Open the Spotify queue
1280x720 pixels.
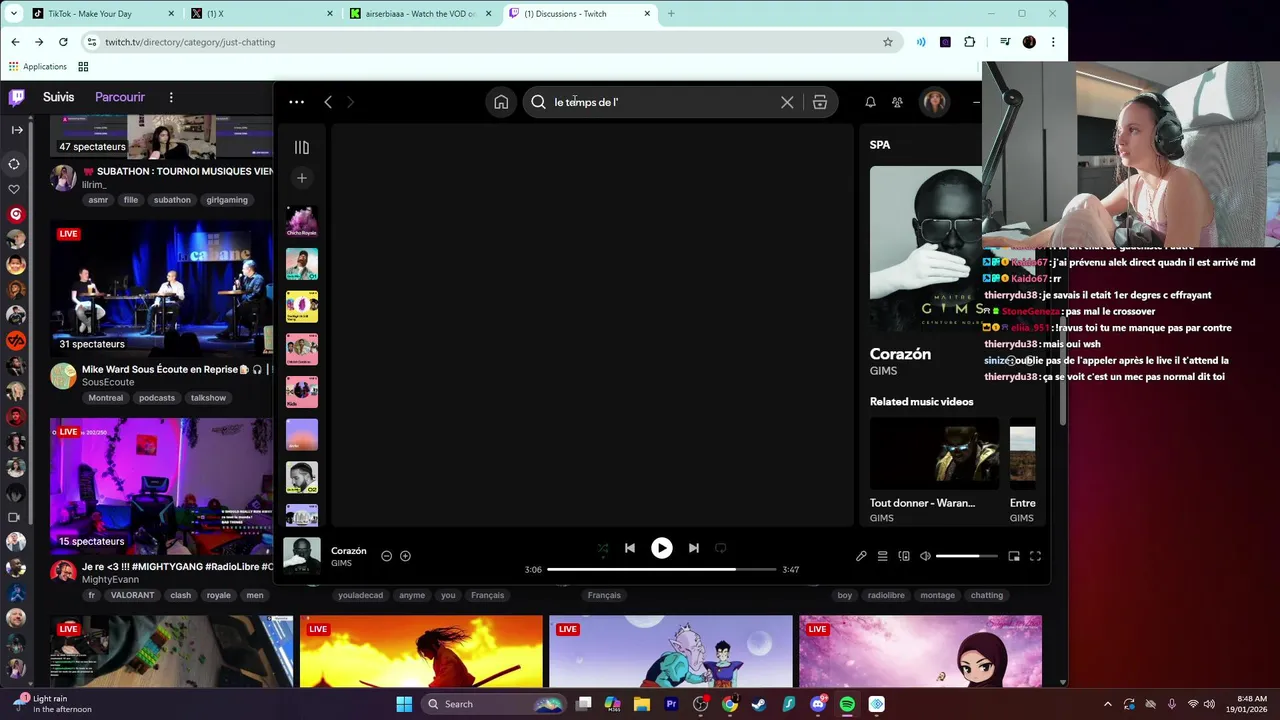[882, 556]
